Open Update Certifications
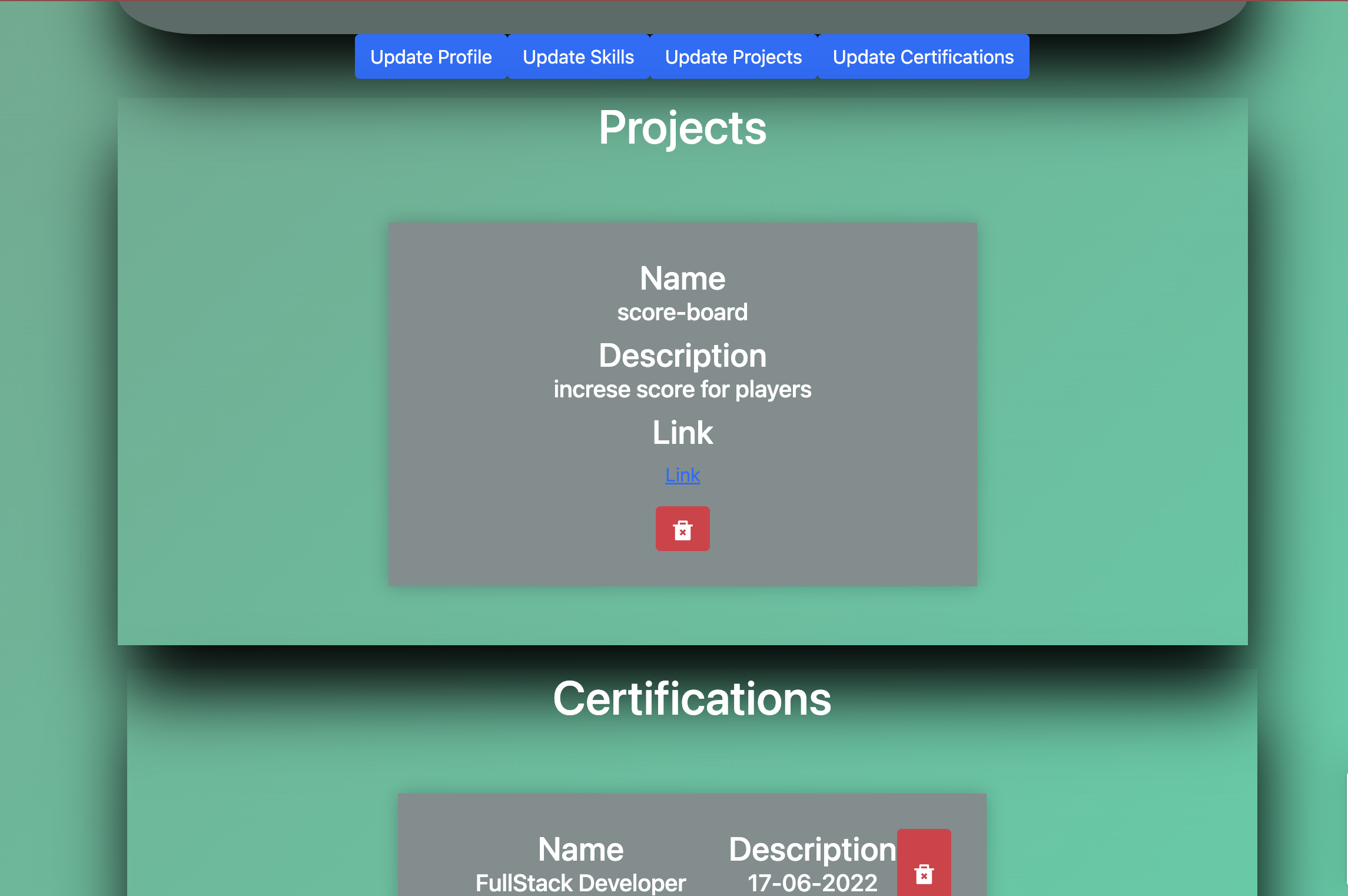 923,57
